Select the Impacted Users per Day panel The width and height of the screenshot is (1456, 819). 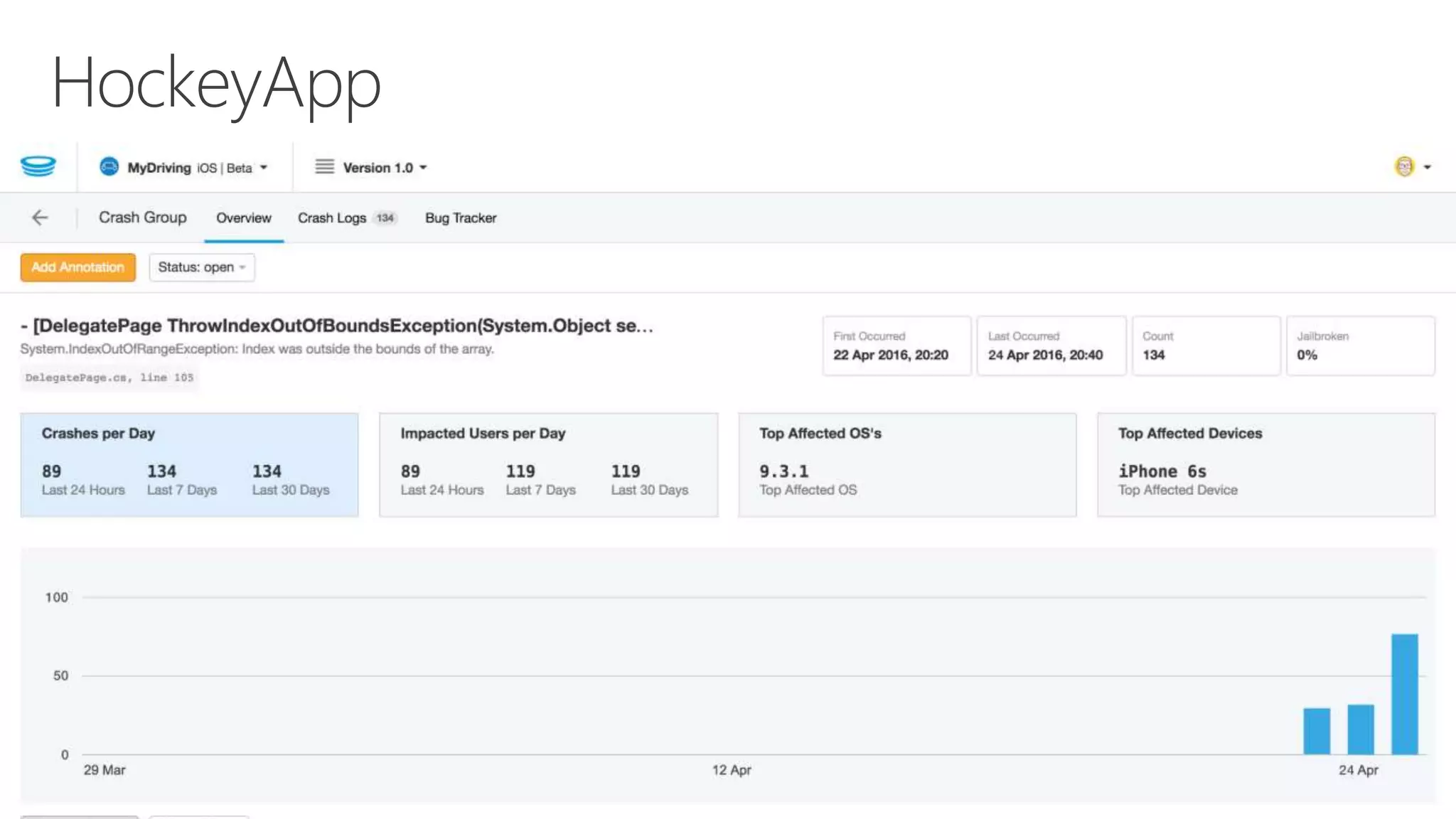pyautogui.click(x=548, y=464)
